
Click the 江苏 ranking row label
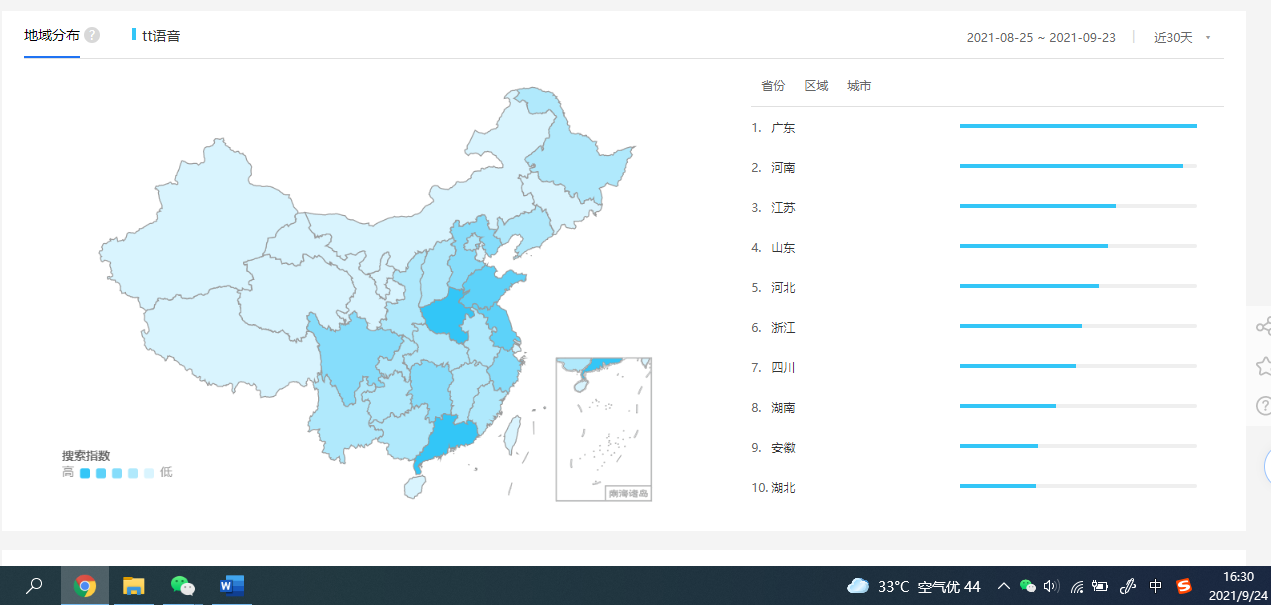pyautogui.click(x=783, y=208)
